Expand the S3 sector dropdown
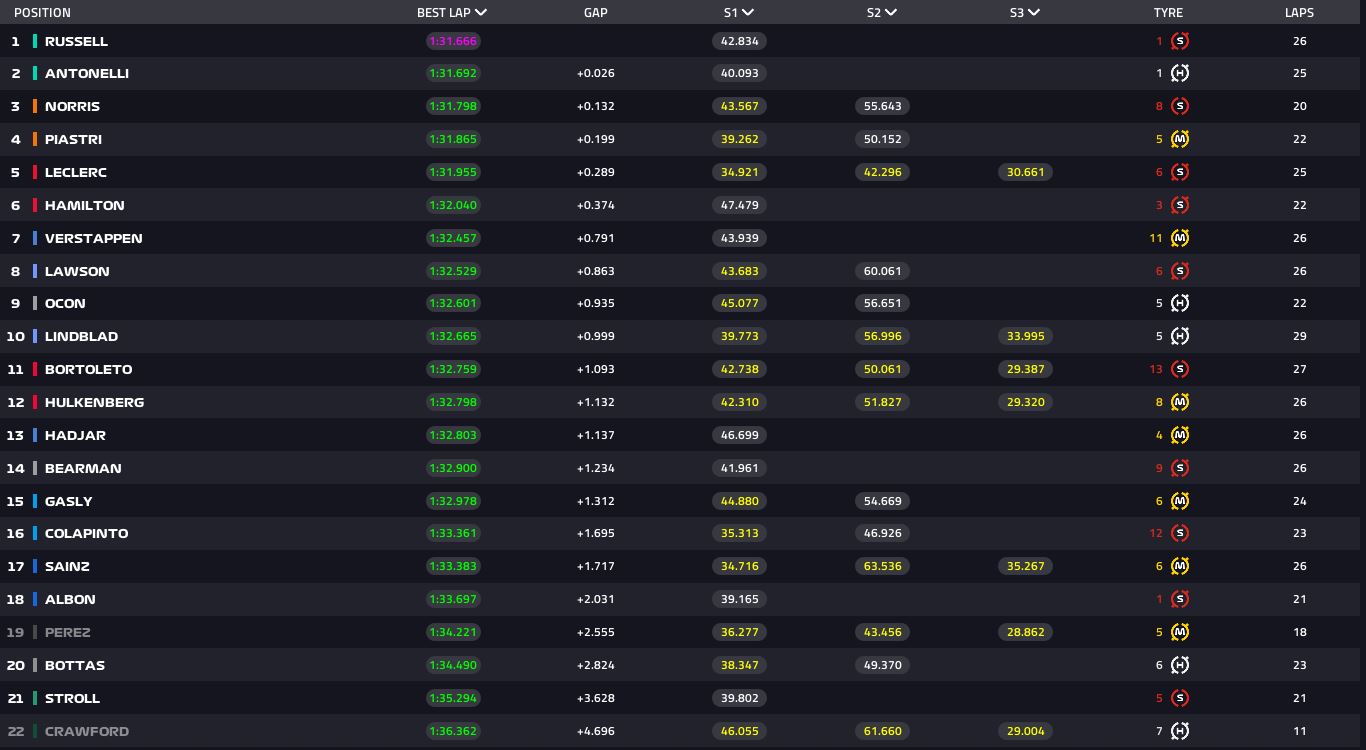 point(1034,13)
